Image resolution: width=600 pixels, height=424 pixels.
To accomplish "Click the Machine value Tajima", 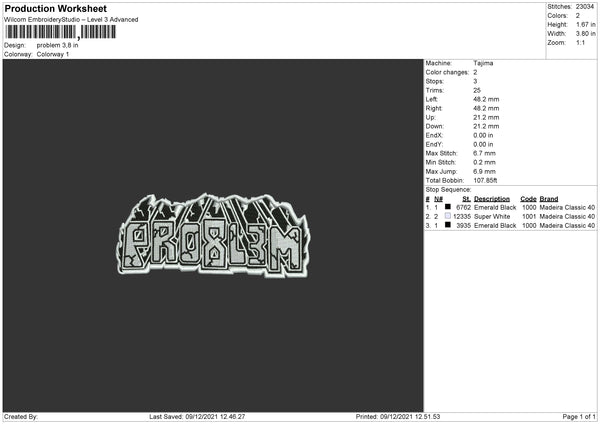I will pos(483,63).
